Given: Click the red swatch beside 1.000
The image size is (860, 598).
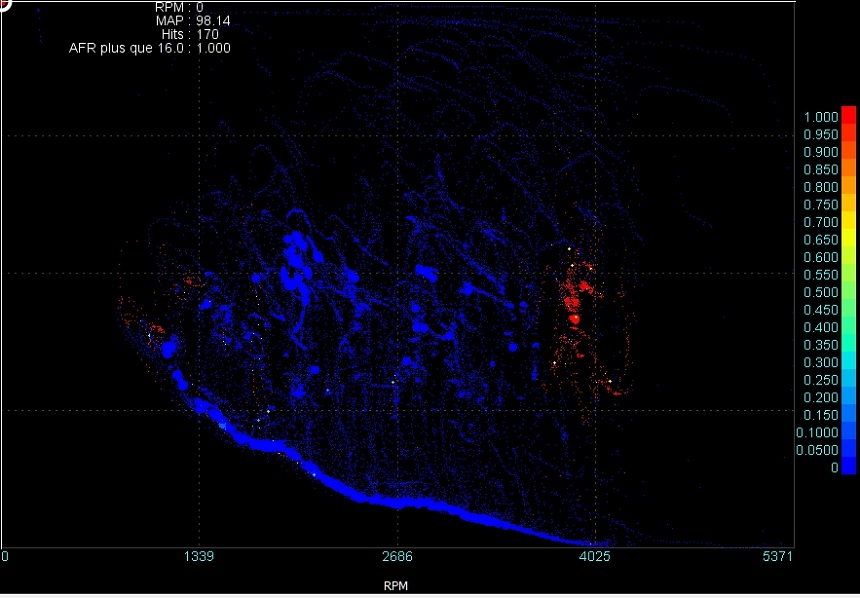Looking at the screenshot, I should click(848, 116).
